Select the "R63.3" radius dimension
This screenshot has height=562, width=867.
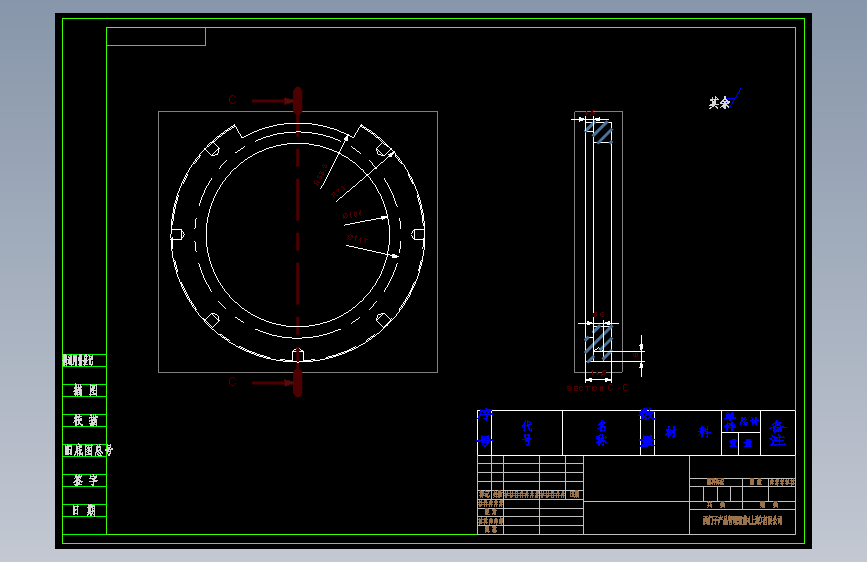(x=321, y=175)
